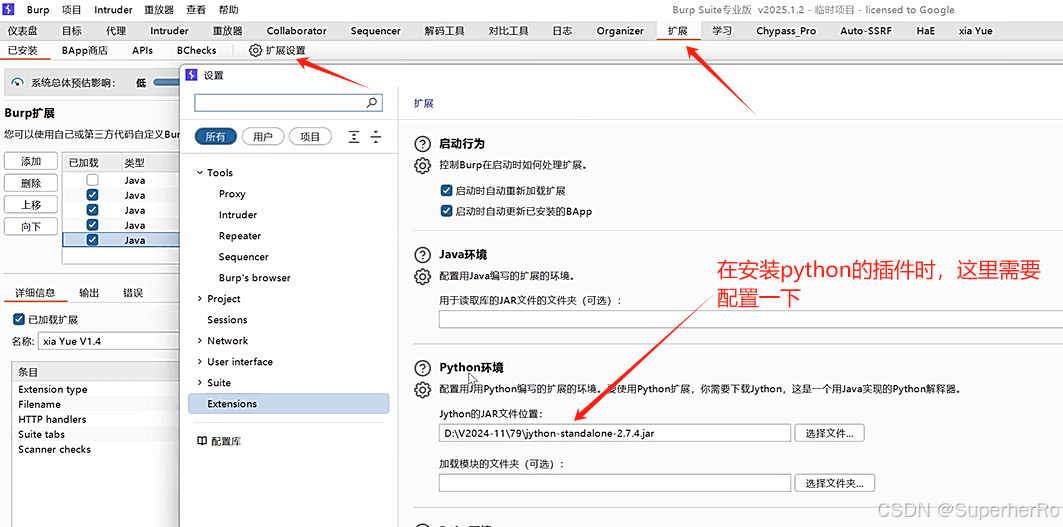Click the 上移 button
This screenshot has height=527, width=1063.
coord(31,205)
